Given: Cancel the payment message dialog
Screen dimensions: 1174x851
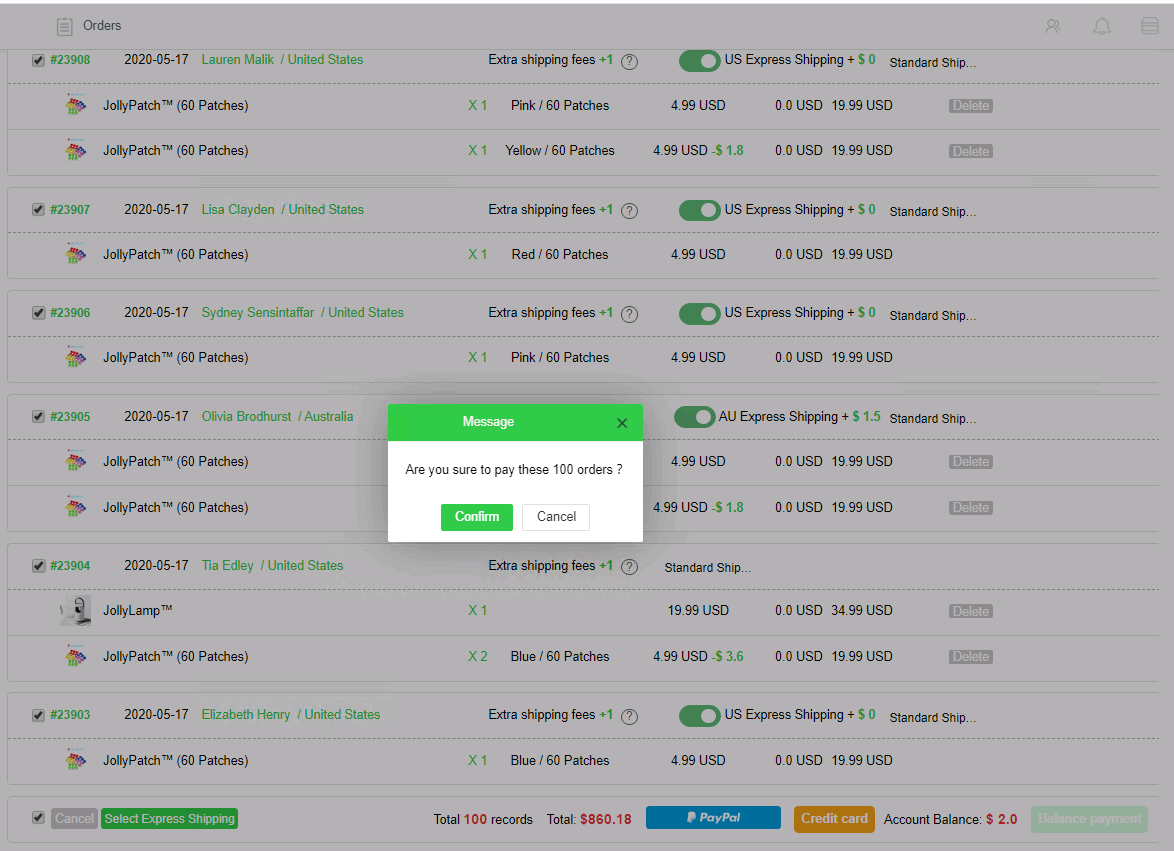Looking at the screenshot, I should 556,516.
